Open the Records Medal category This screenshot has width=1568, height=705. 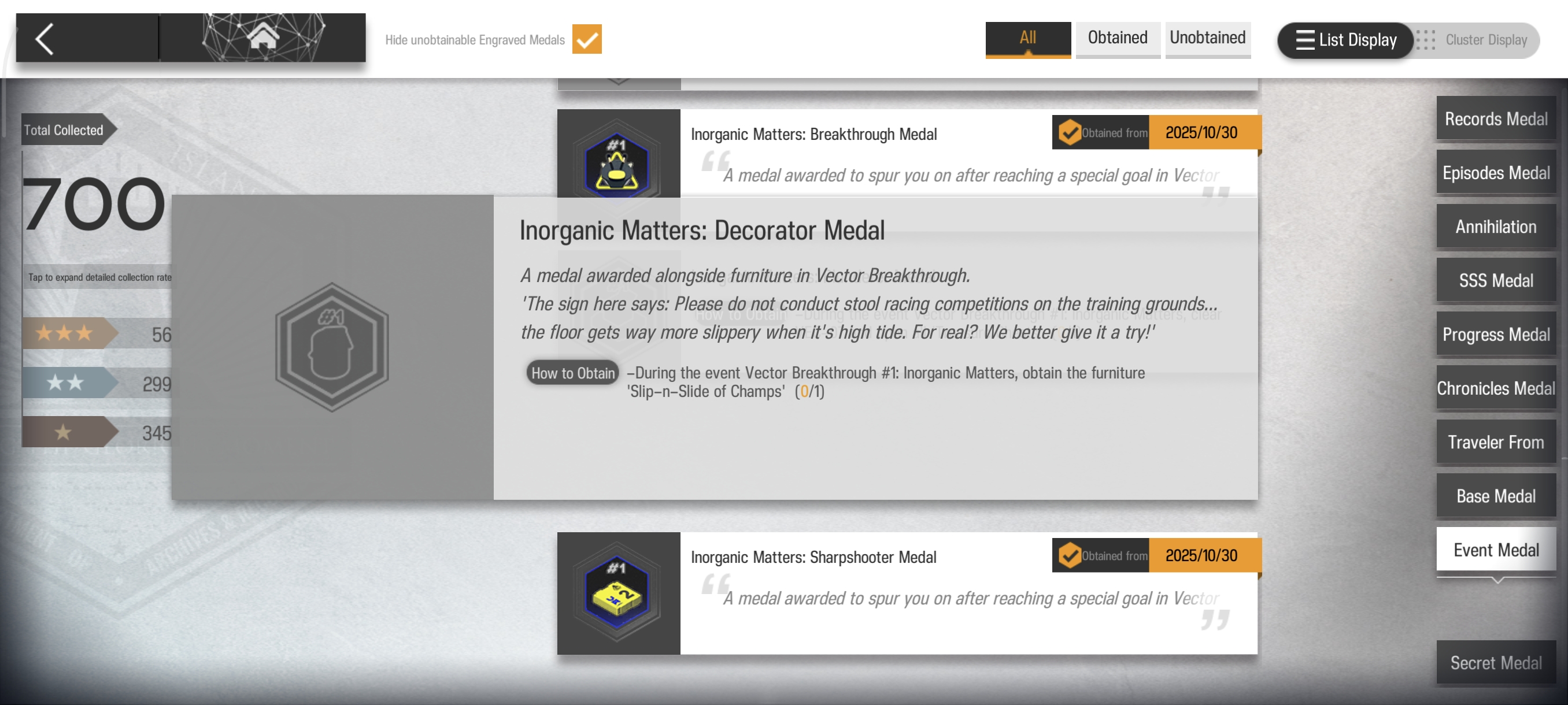coord(1495,118)
